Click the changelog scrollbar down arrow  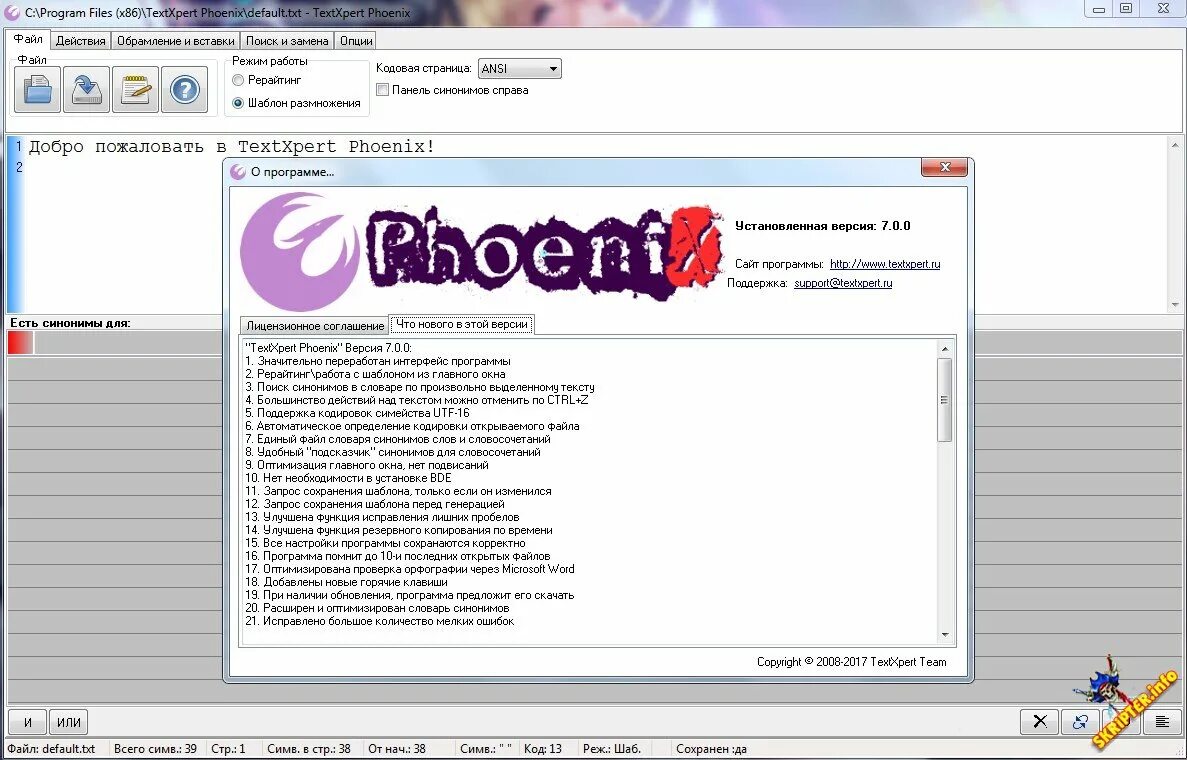(x=945, y=635)
